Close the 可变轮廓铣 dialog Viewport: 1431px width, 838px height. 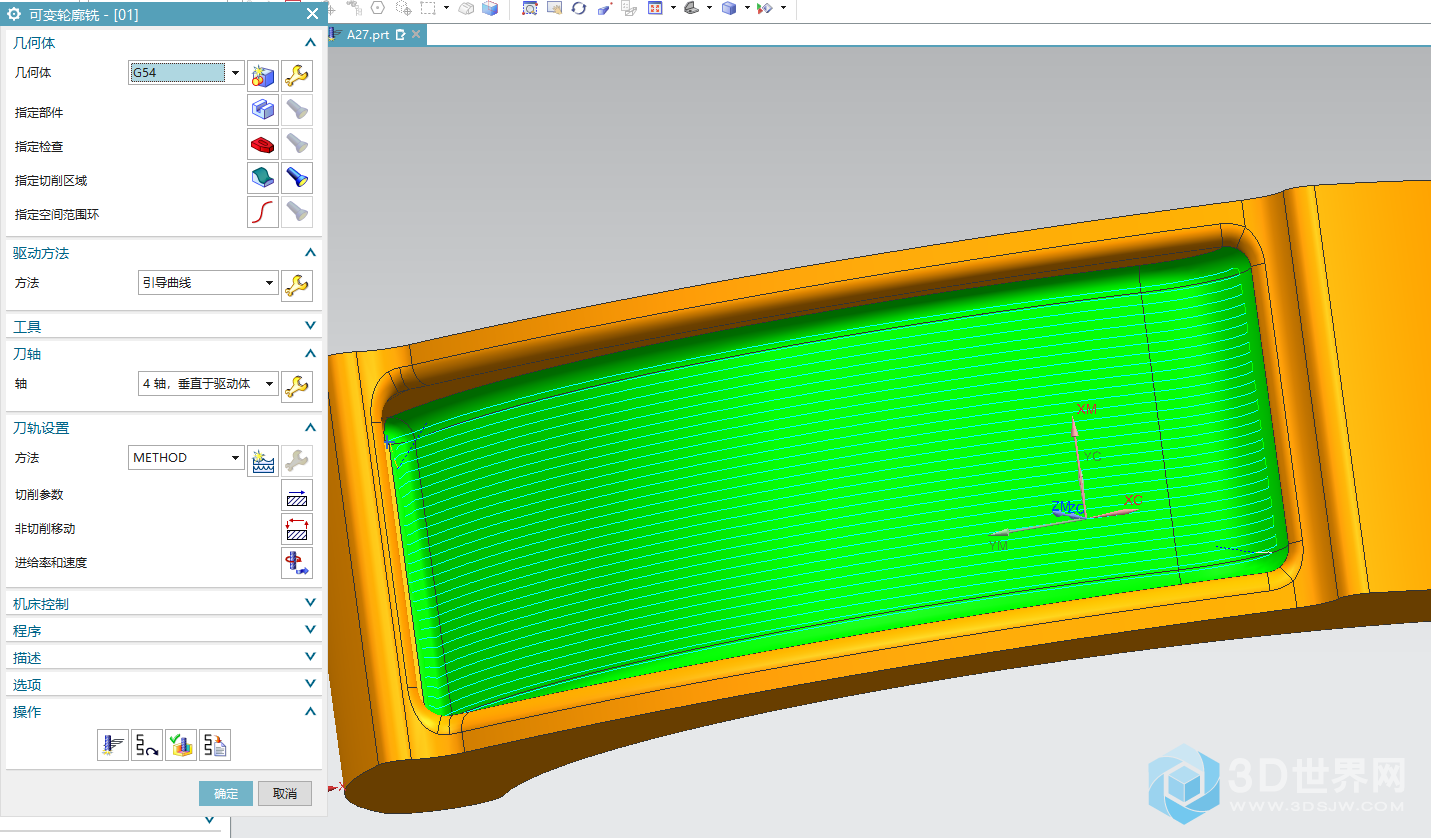312,14
